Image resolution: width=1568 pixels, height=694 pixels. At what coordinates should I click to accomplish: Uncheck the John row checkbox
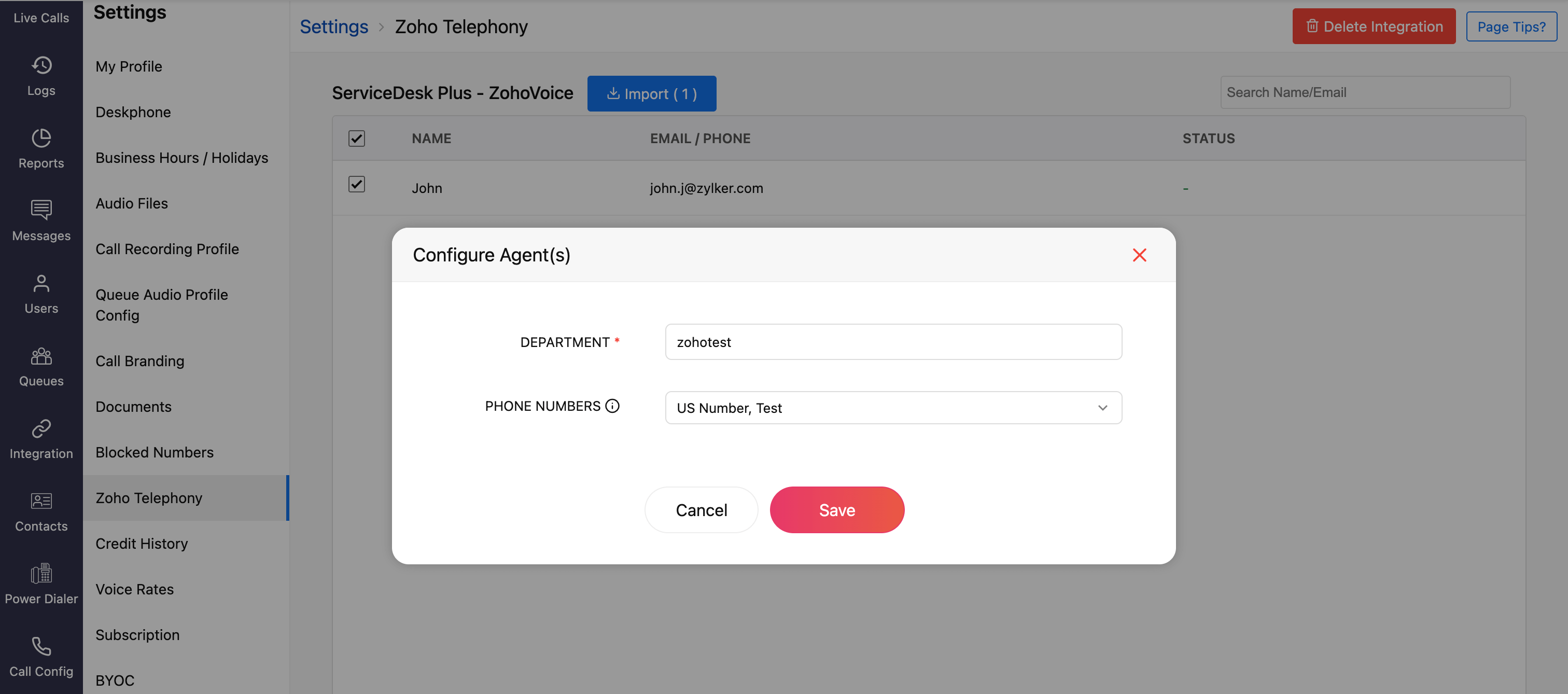point(357,185)
